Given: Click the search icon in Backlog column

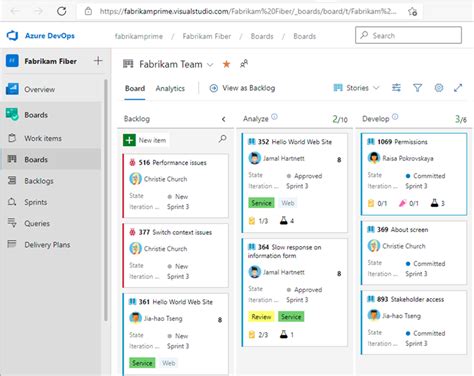Looking at the screenshot, I should click(x=222, y=139).
